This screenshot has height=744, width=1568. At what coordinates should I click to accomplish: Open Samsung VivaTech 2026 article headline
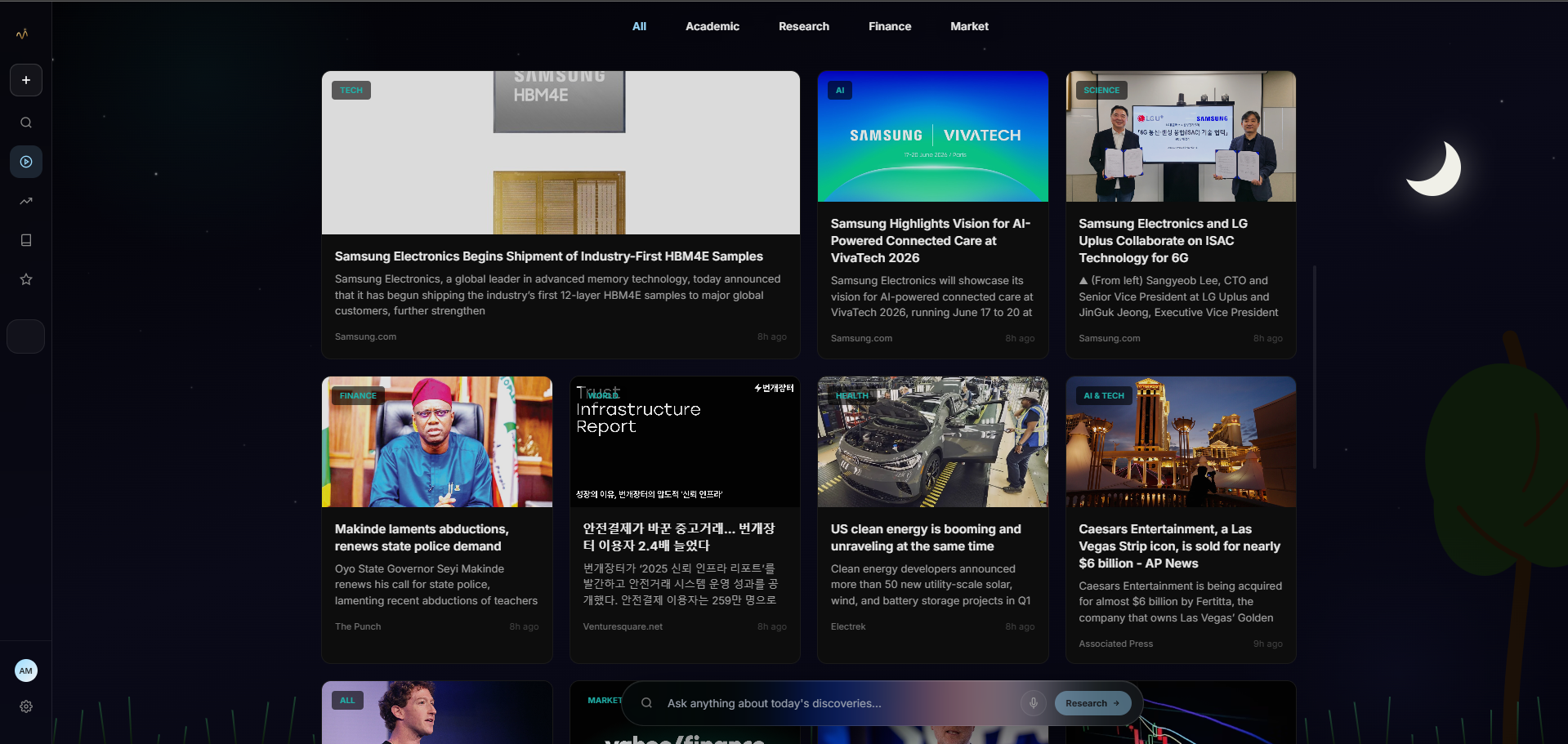click(x=931, y=240)
